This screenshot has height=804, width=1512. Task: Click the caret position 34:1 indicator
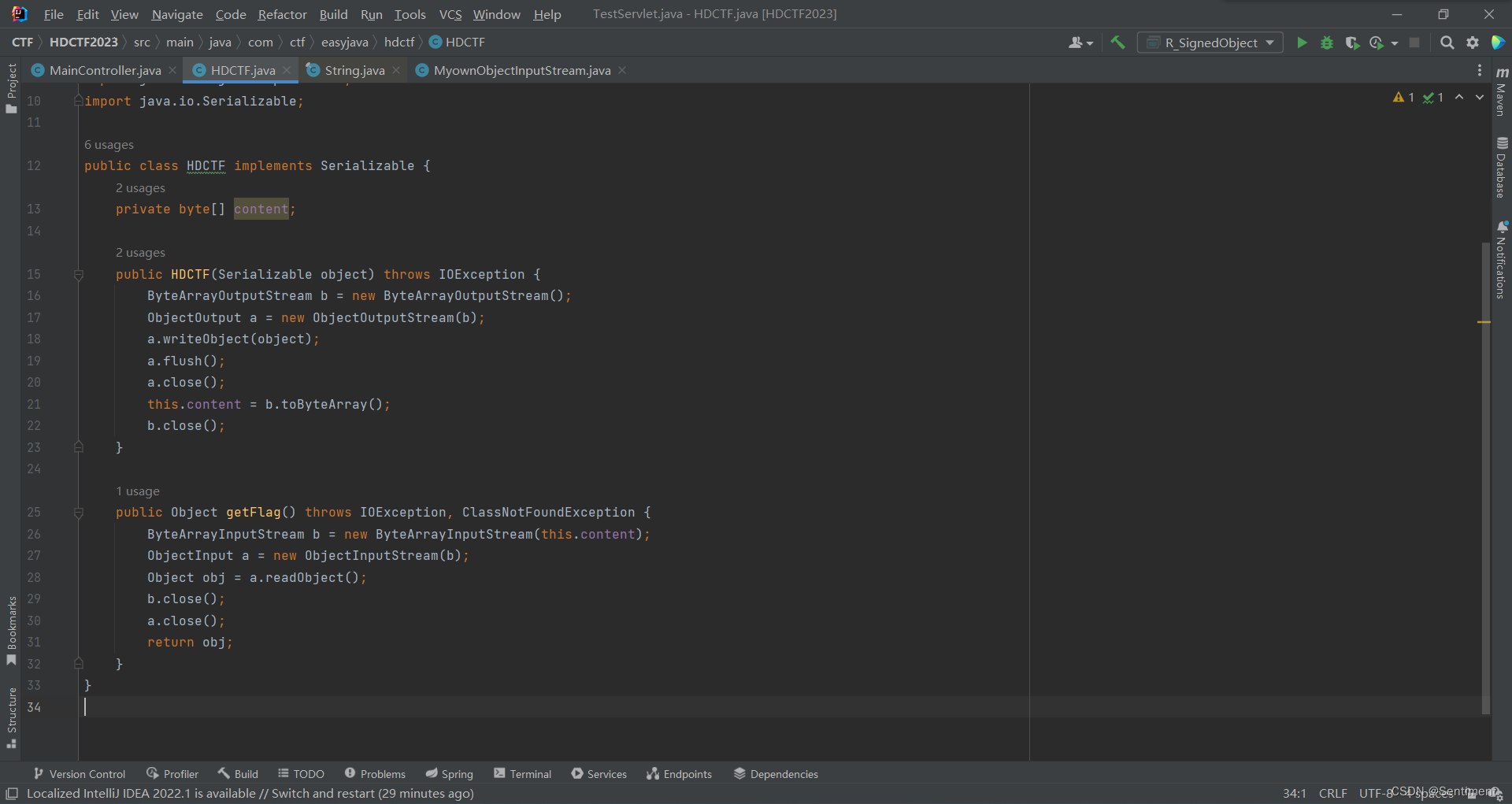(x=1294, y=794)
